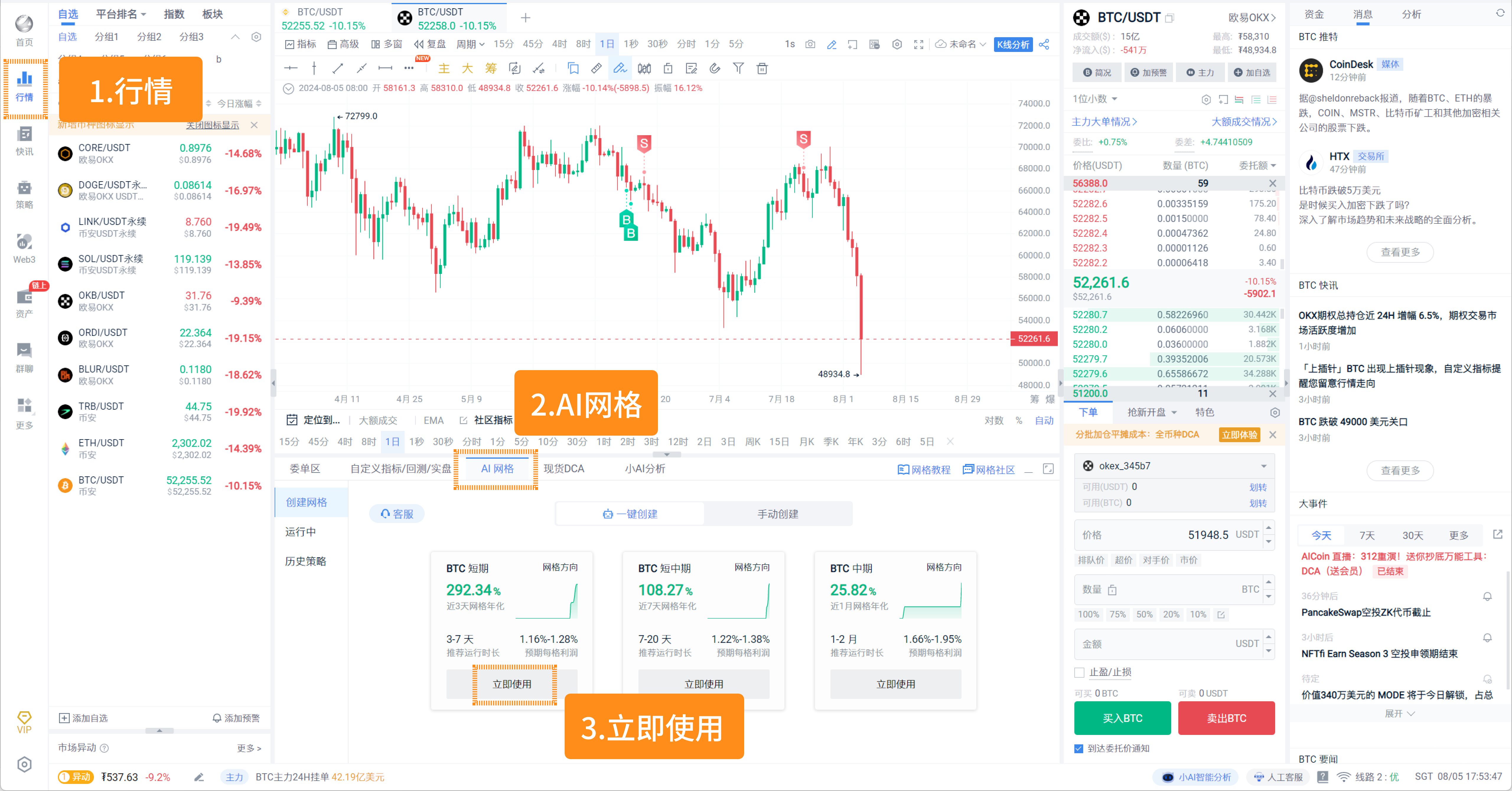Switch to the 小AI分析 tab

pyautogui.click(x=643, y=468)
